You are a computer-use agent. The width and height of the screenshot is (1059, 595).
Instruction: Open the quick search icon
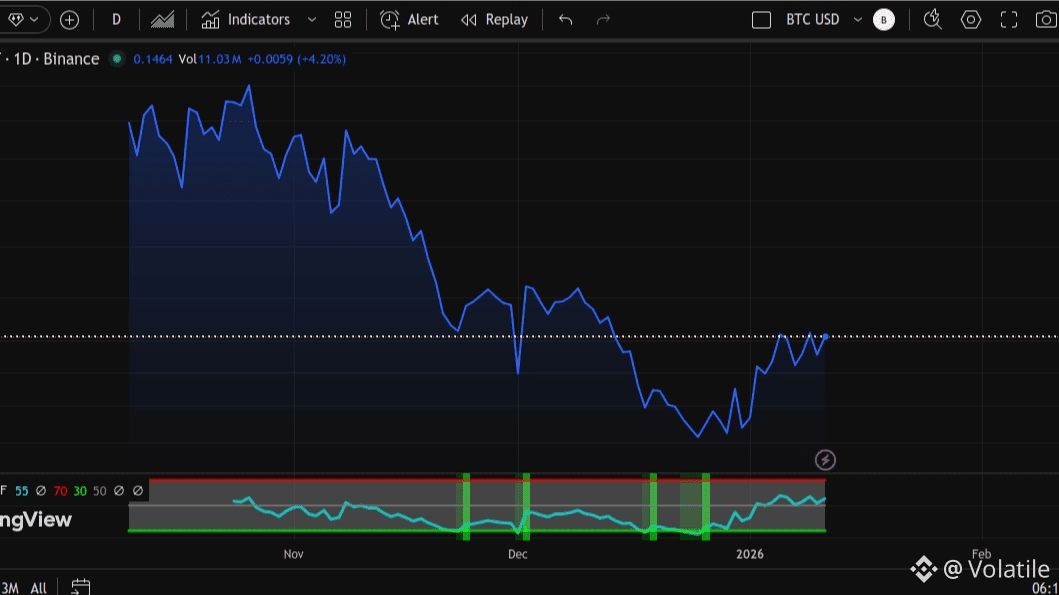click(932, 19)
